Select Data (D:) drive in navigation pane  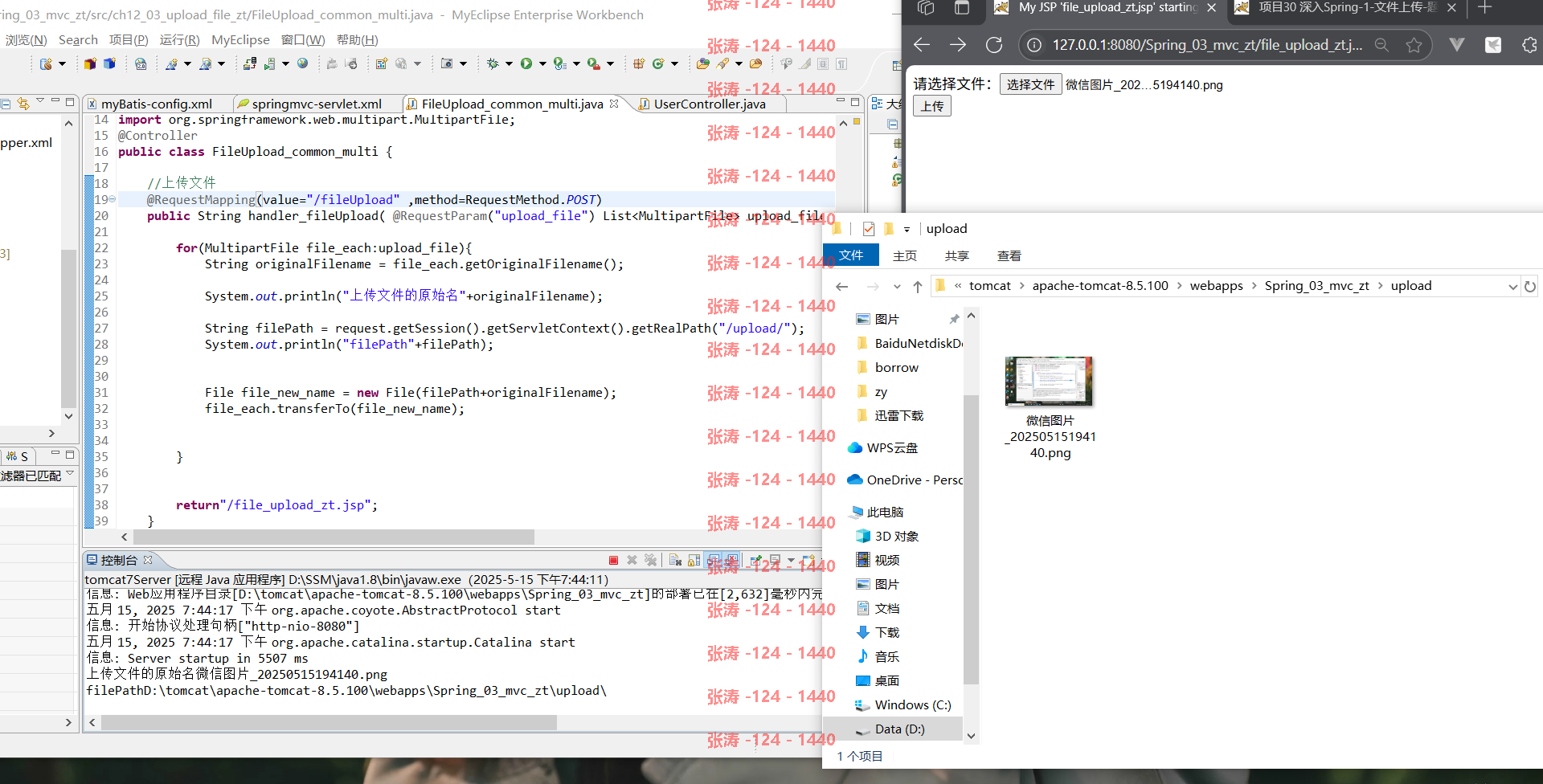(900, 729)
